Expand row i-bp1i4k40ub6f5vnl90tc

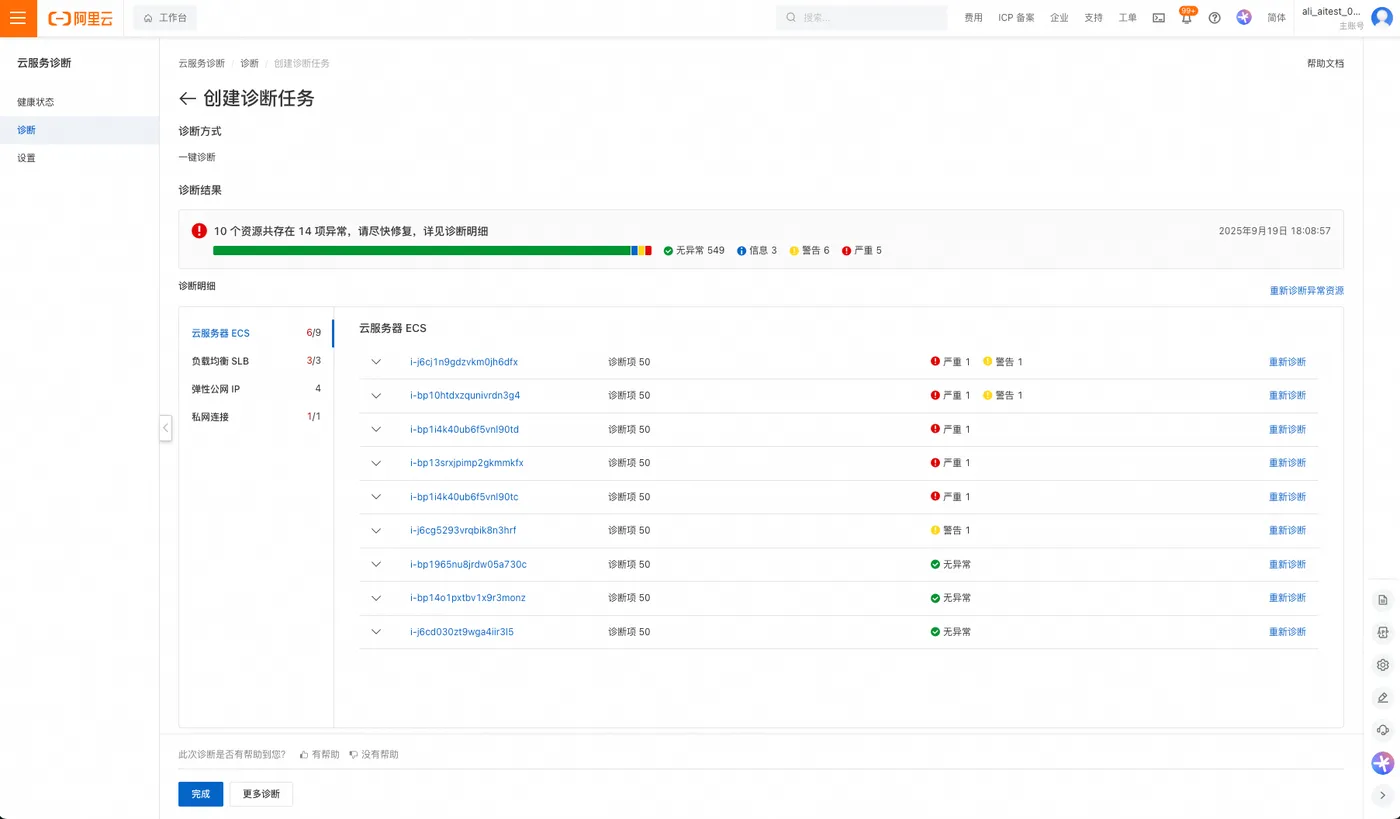click(376, 497)
